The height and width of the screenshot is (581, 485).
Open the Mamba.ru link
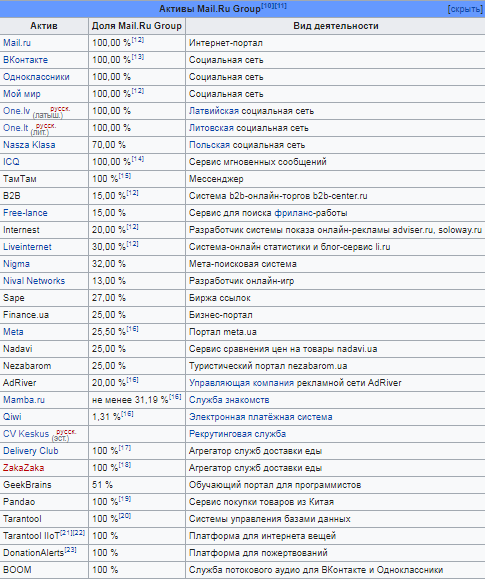click(24, 400)
